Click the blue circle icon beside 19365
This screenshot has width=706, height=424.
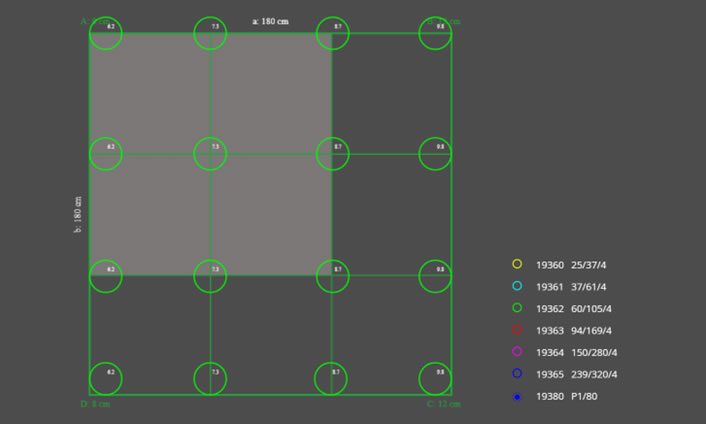click(517, 373)
